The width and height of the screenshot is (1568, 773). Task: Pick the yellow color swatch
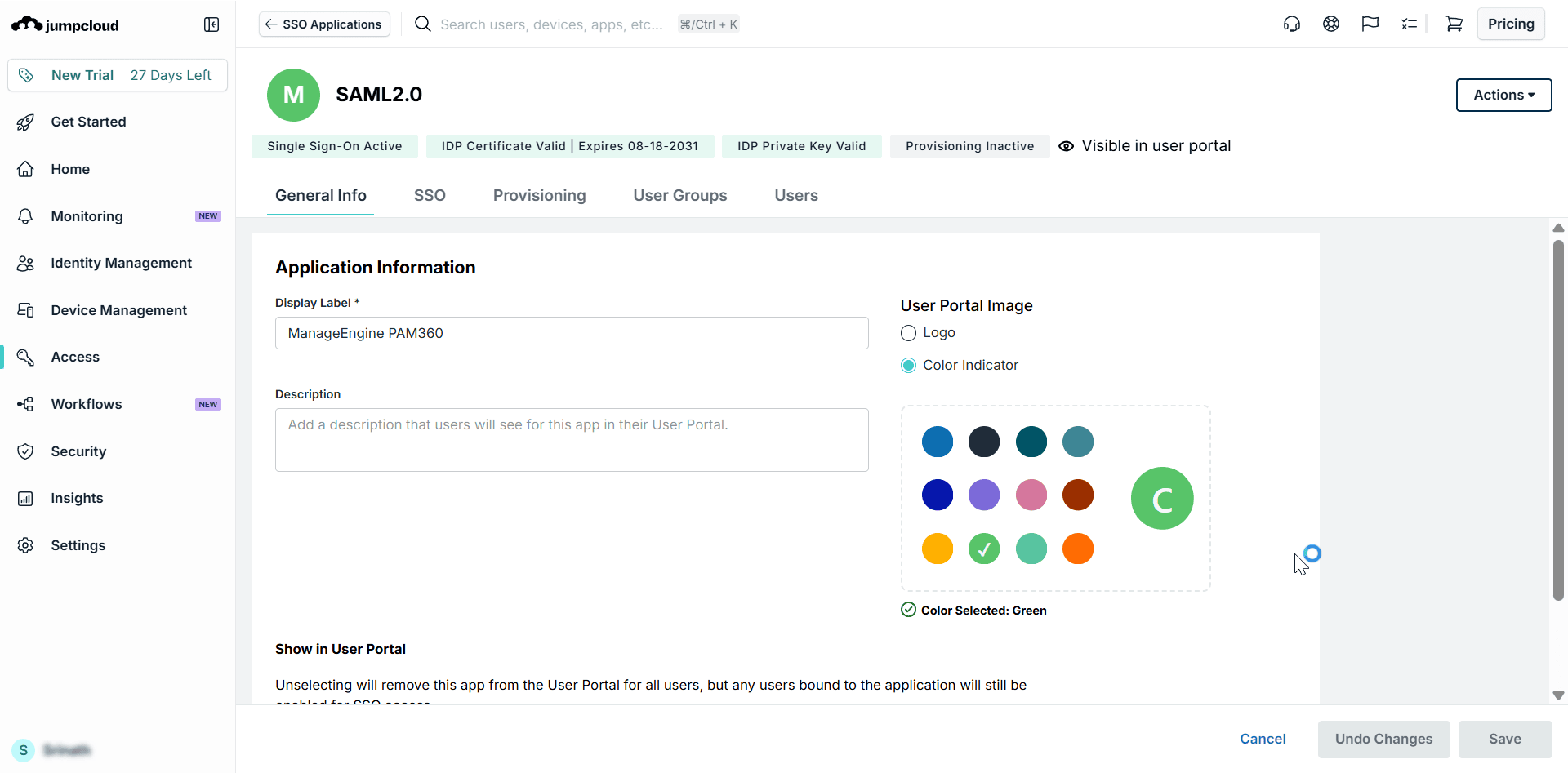(x=938, y=549)
